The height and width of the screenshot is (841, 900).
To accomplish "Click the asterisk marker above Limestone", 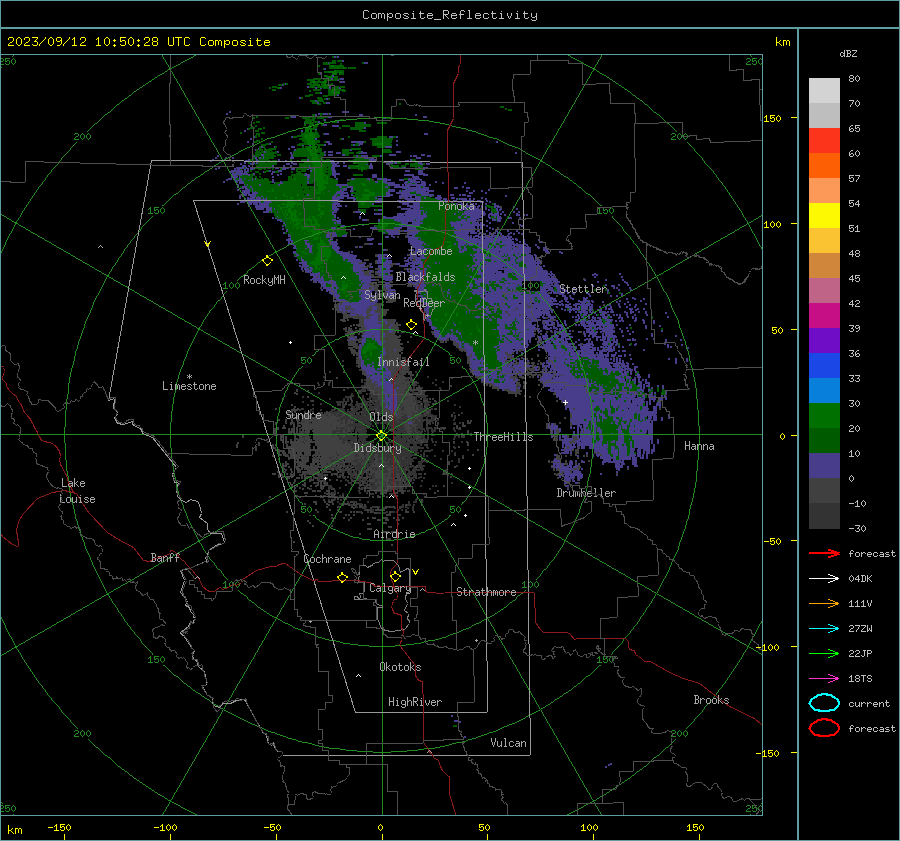I will click(x=189, y=377).
